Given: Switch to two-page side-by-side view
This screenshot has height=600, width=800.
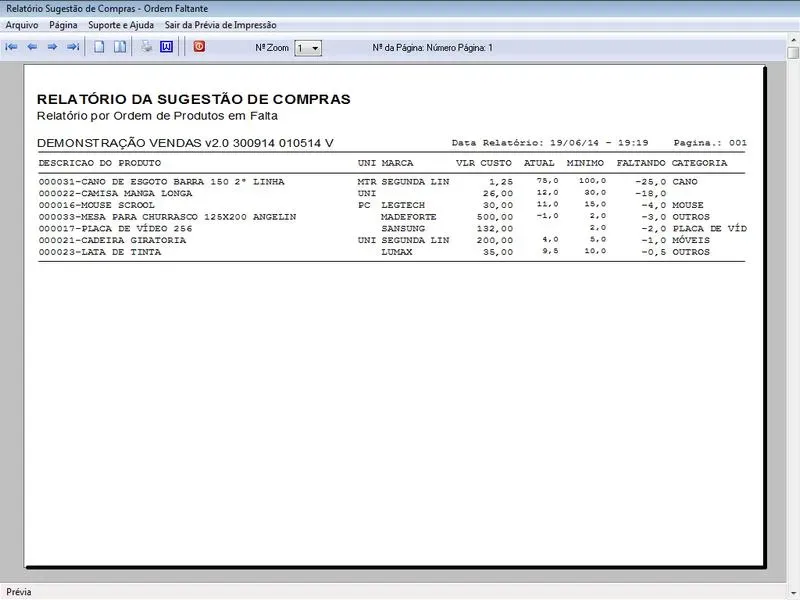Looking at the screenshot, I should click(x=119, y=47).
